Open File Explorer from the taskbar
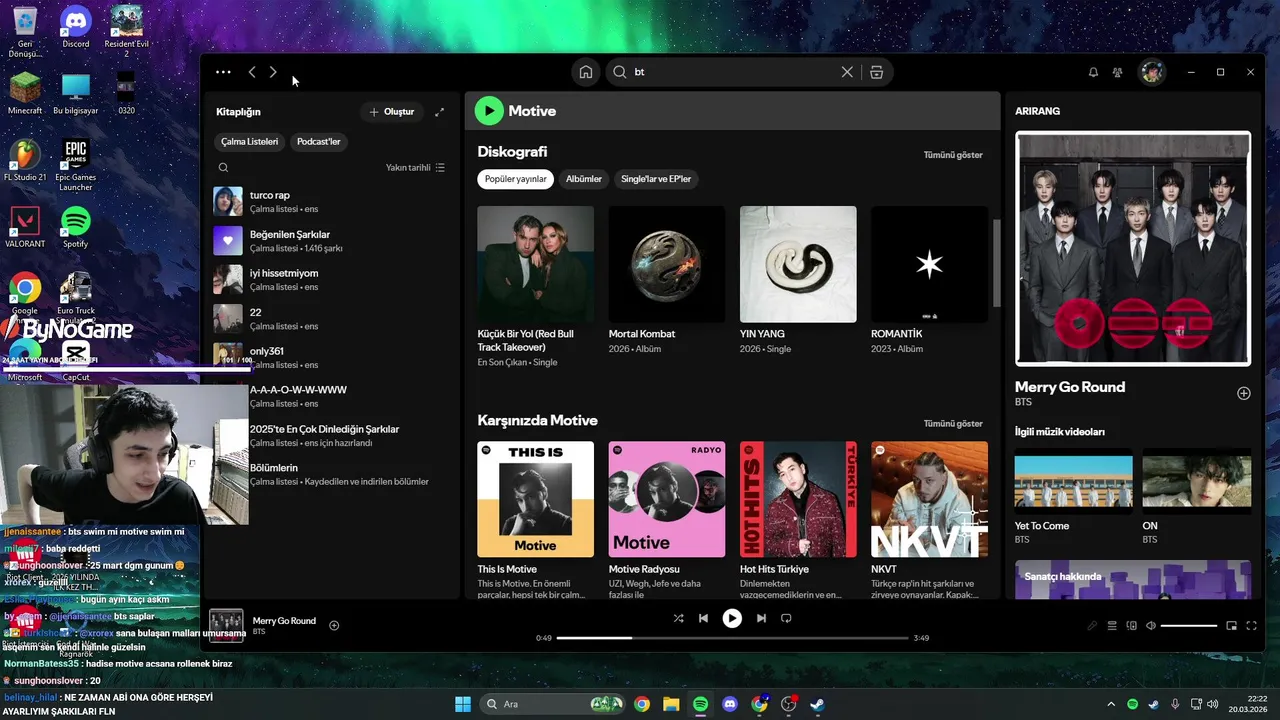1280x720 pixels. point(671,704)
